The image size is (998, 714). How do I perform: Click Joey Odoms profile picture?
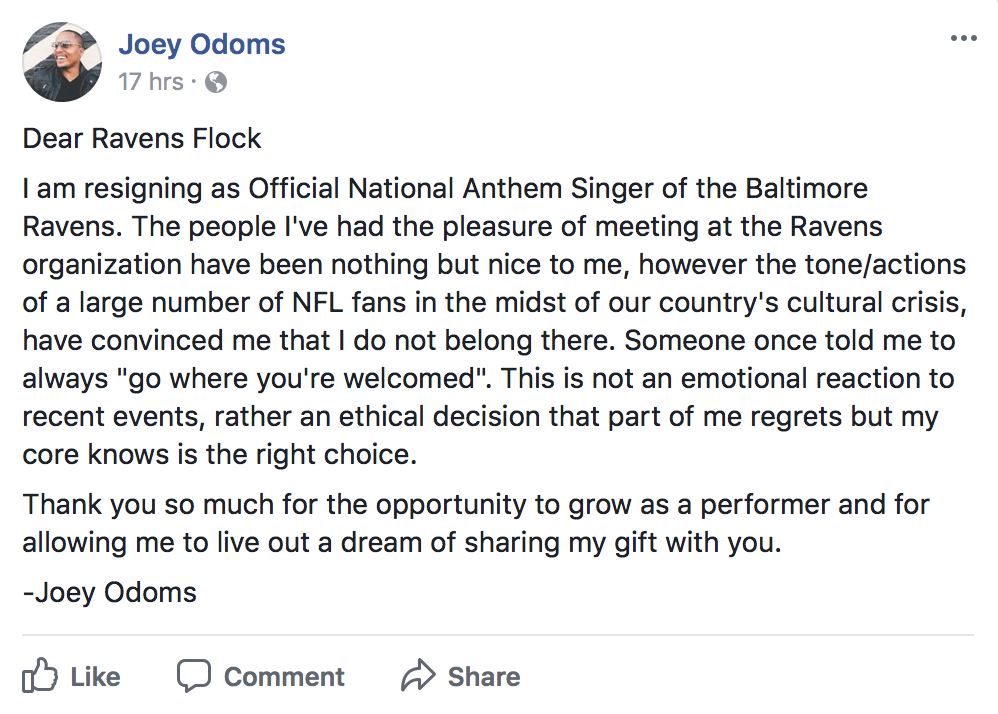(62, 62)
